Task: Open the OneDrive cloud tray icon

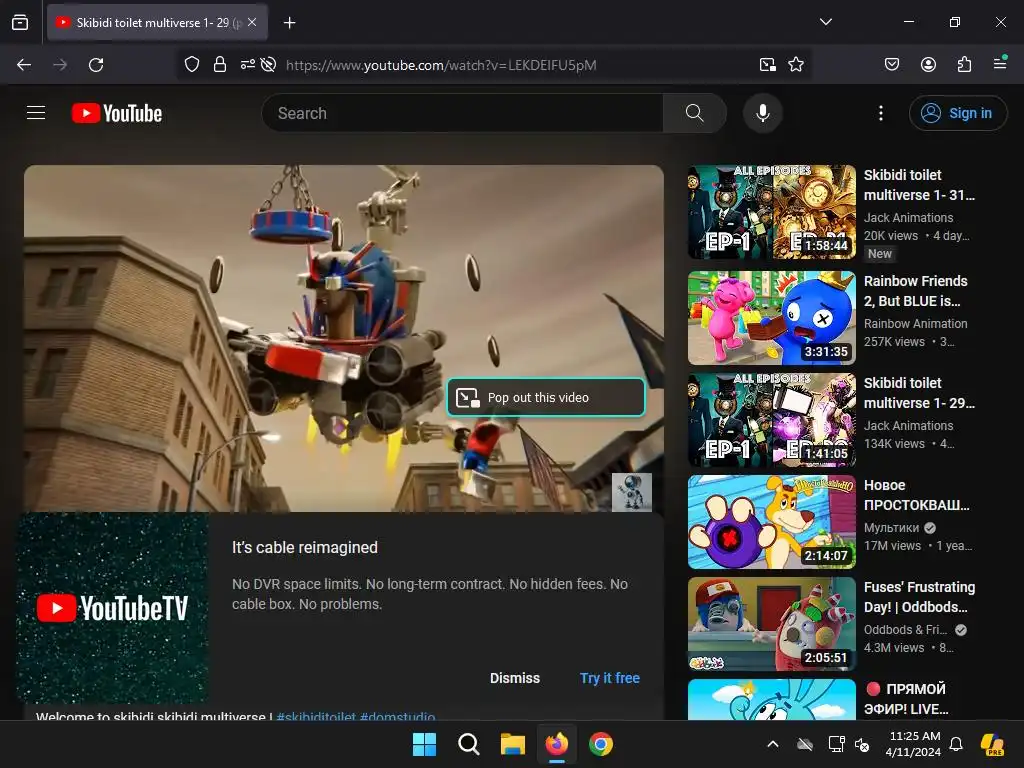Action: (x=805, y=744)
